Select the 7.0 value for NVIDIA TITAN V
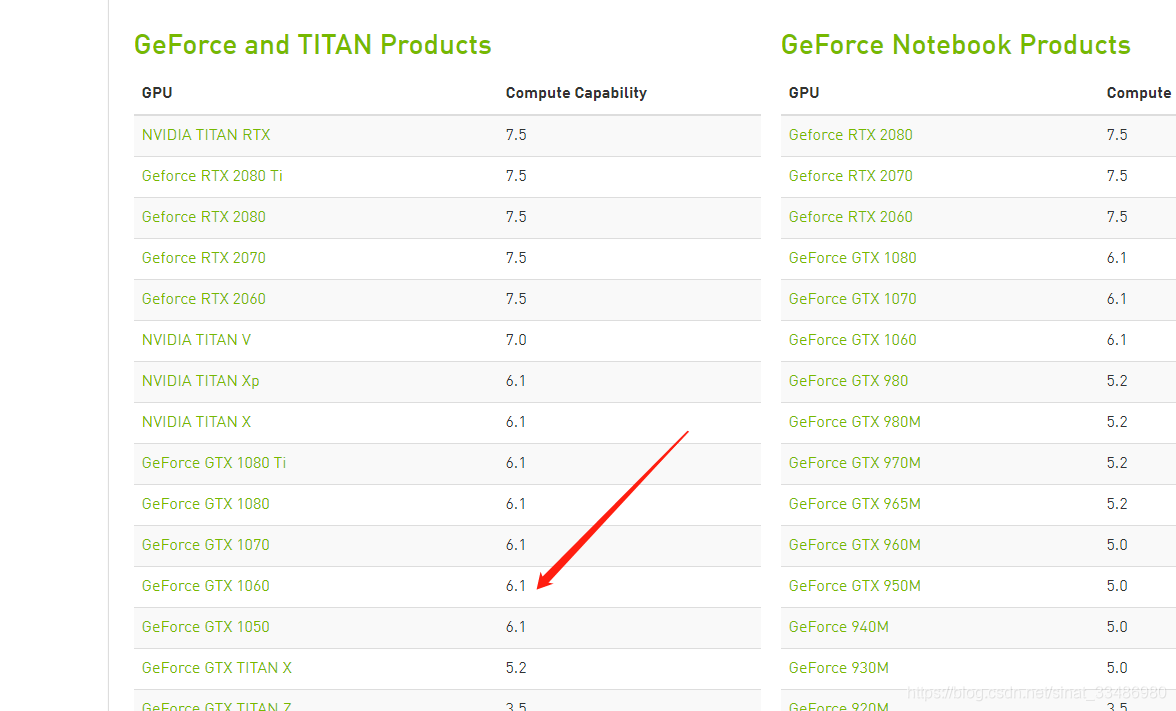 pos(516,340)
